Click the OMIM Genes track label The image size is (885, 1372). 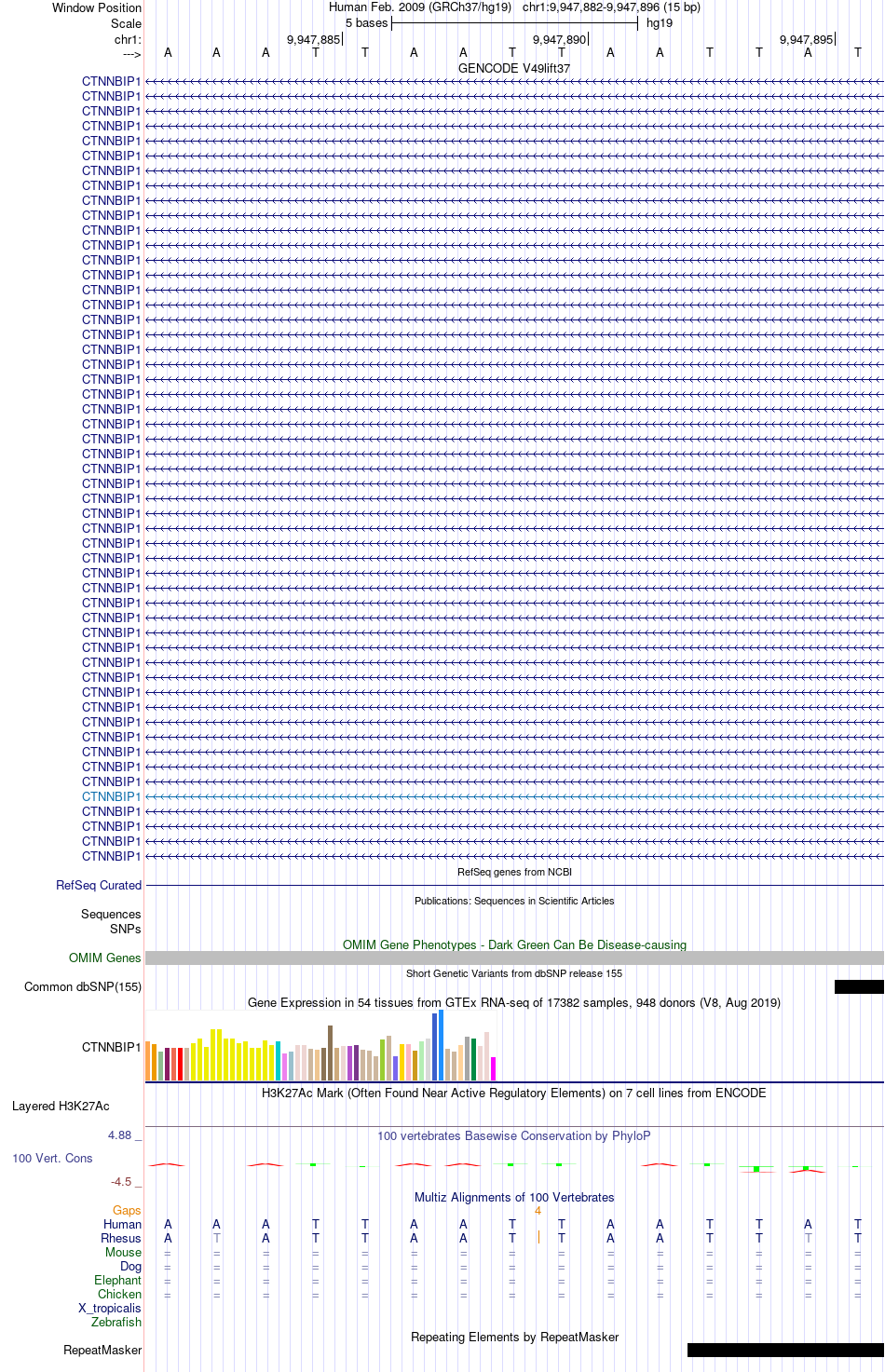coord(105,958)
